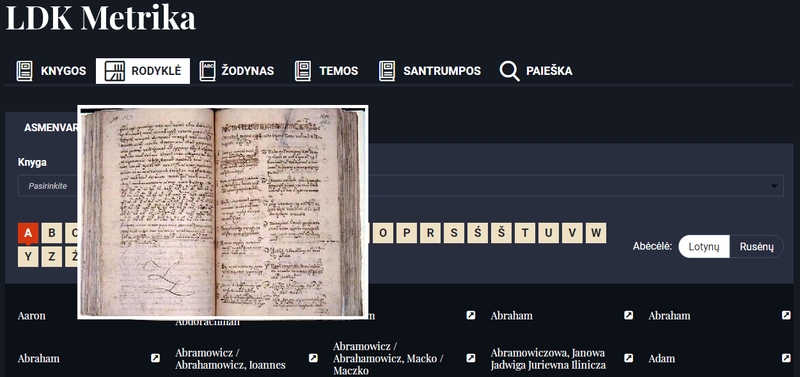
Task: Open the external link arrow beside Adam
Action: click(x=786, y=358)
